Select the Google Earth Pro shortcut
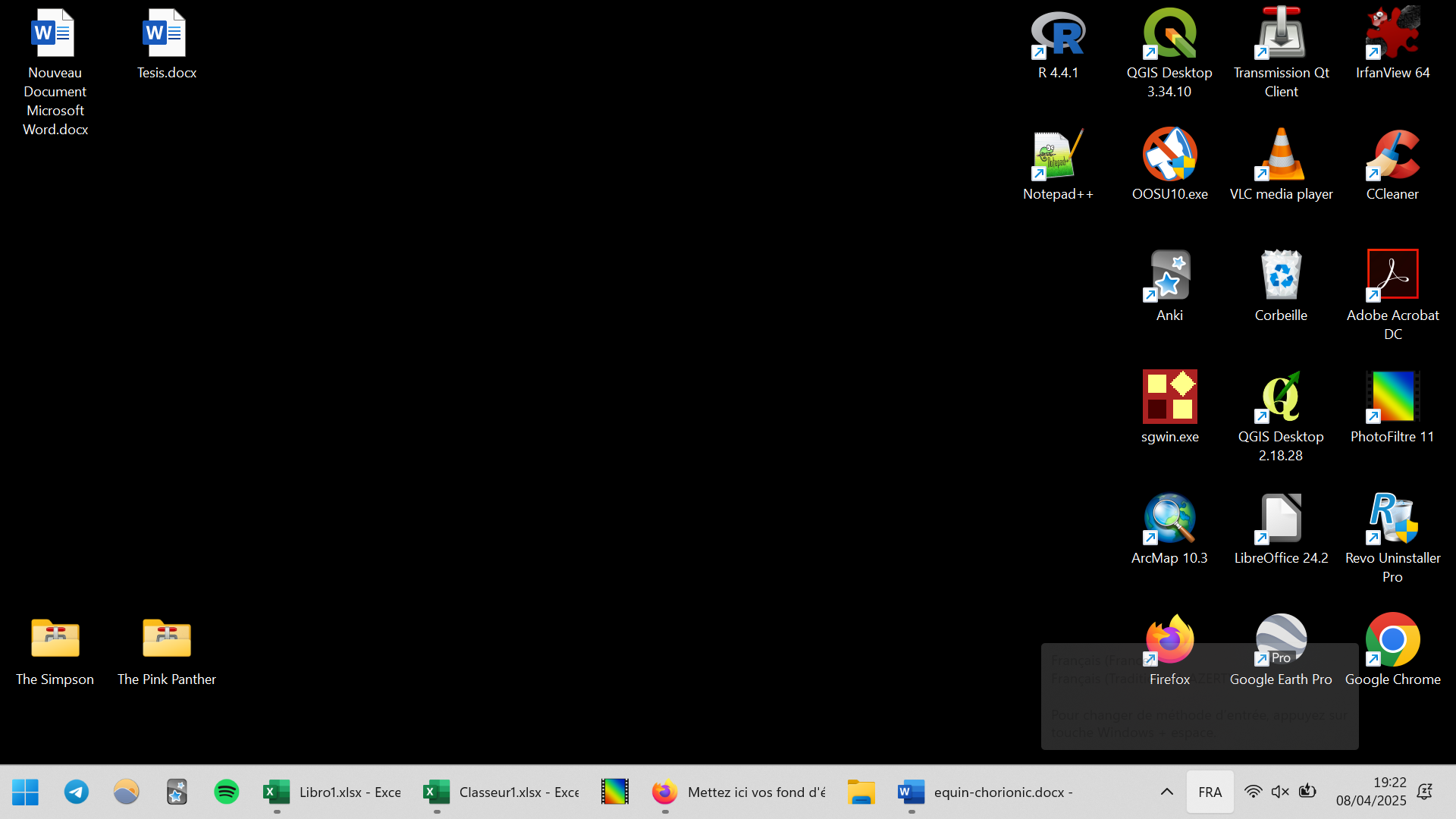Viewport: 1456px width, 819px height. click(1281, 650)
